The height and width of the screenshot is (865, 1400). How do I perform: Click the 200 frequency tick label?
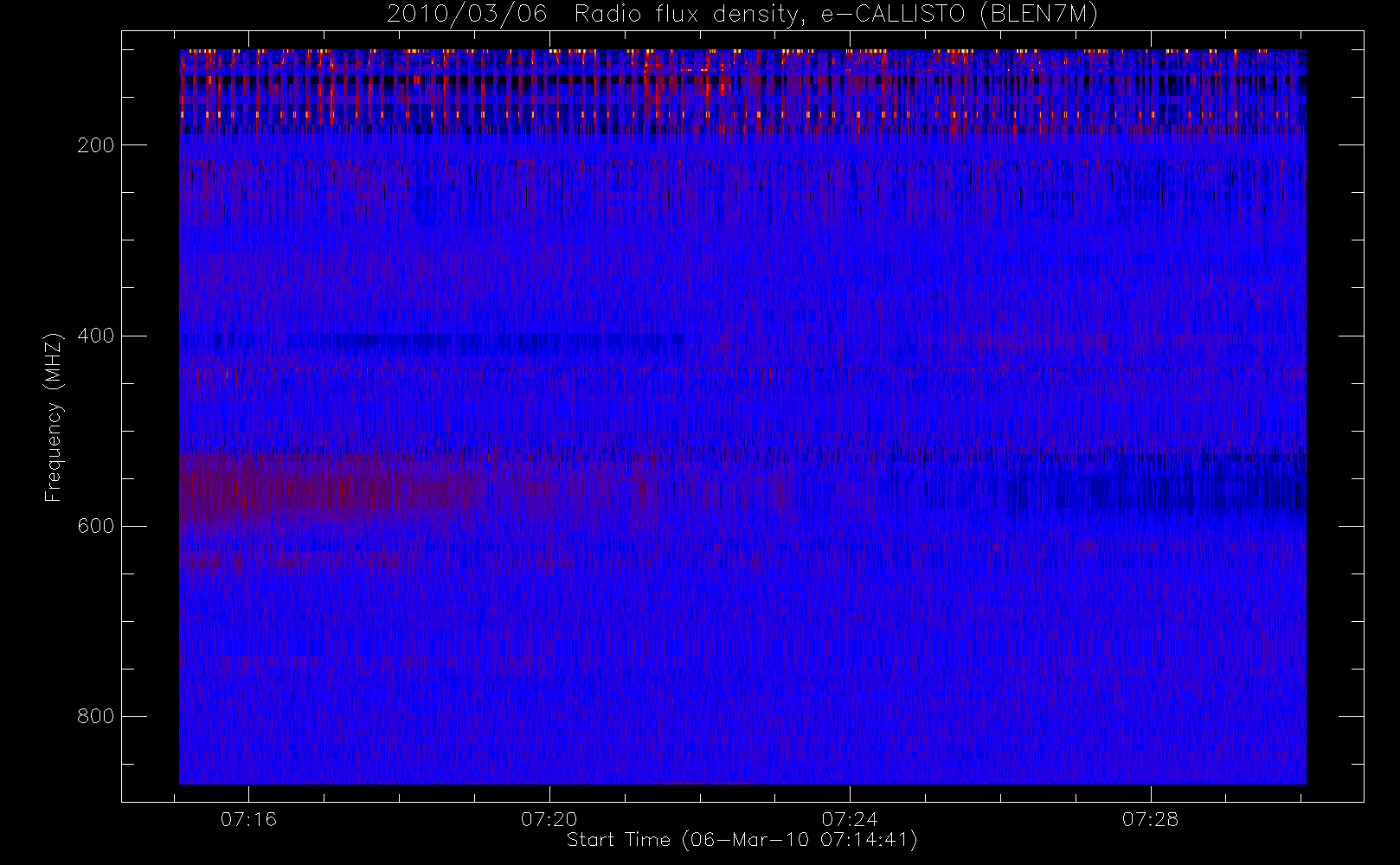[x=95, y=145]
